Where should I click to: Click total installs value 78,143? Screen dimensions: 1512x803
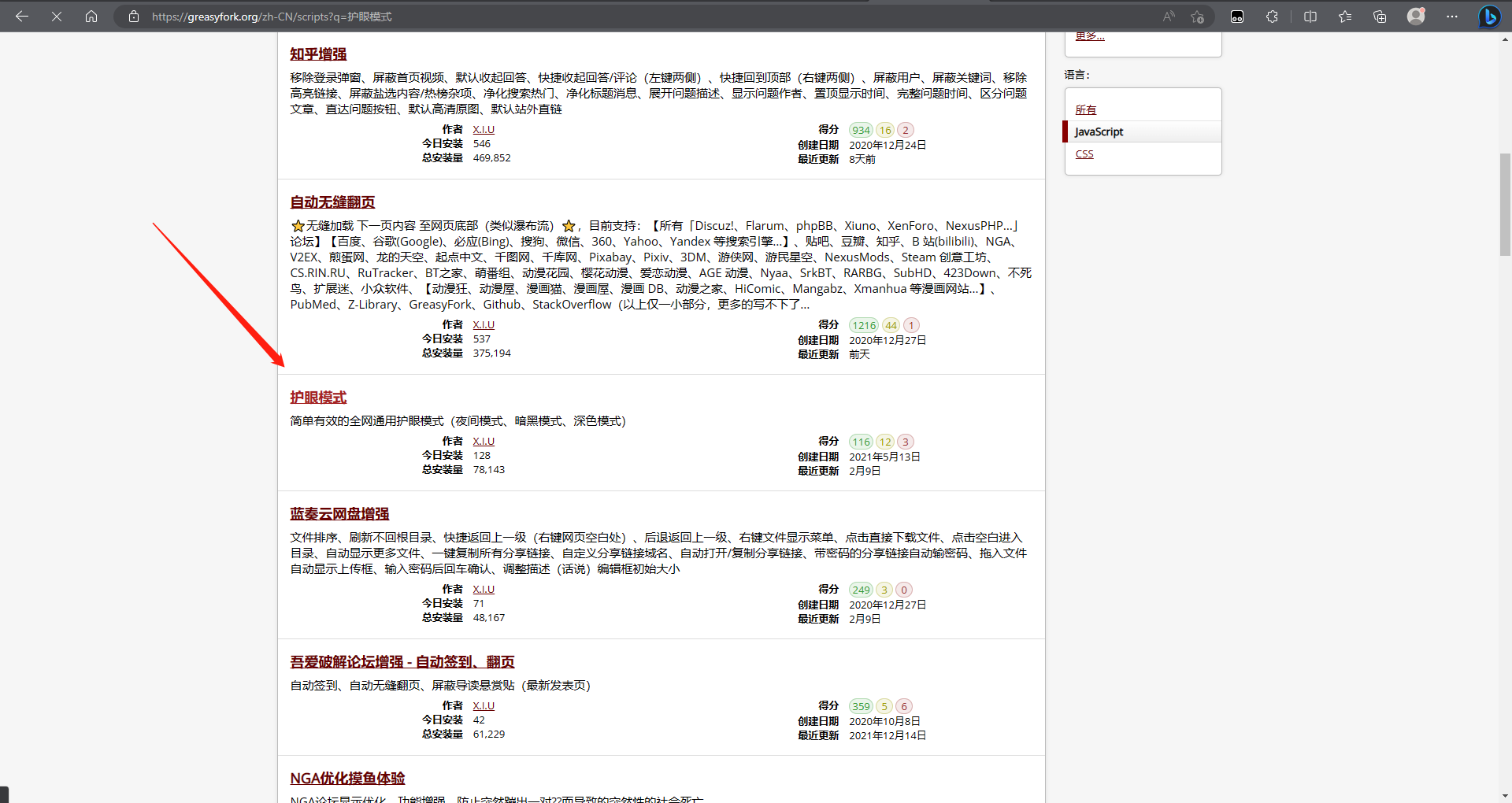pos(488,470)
